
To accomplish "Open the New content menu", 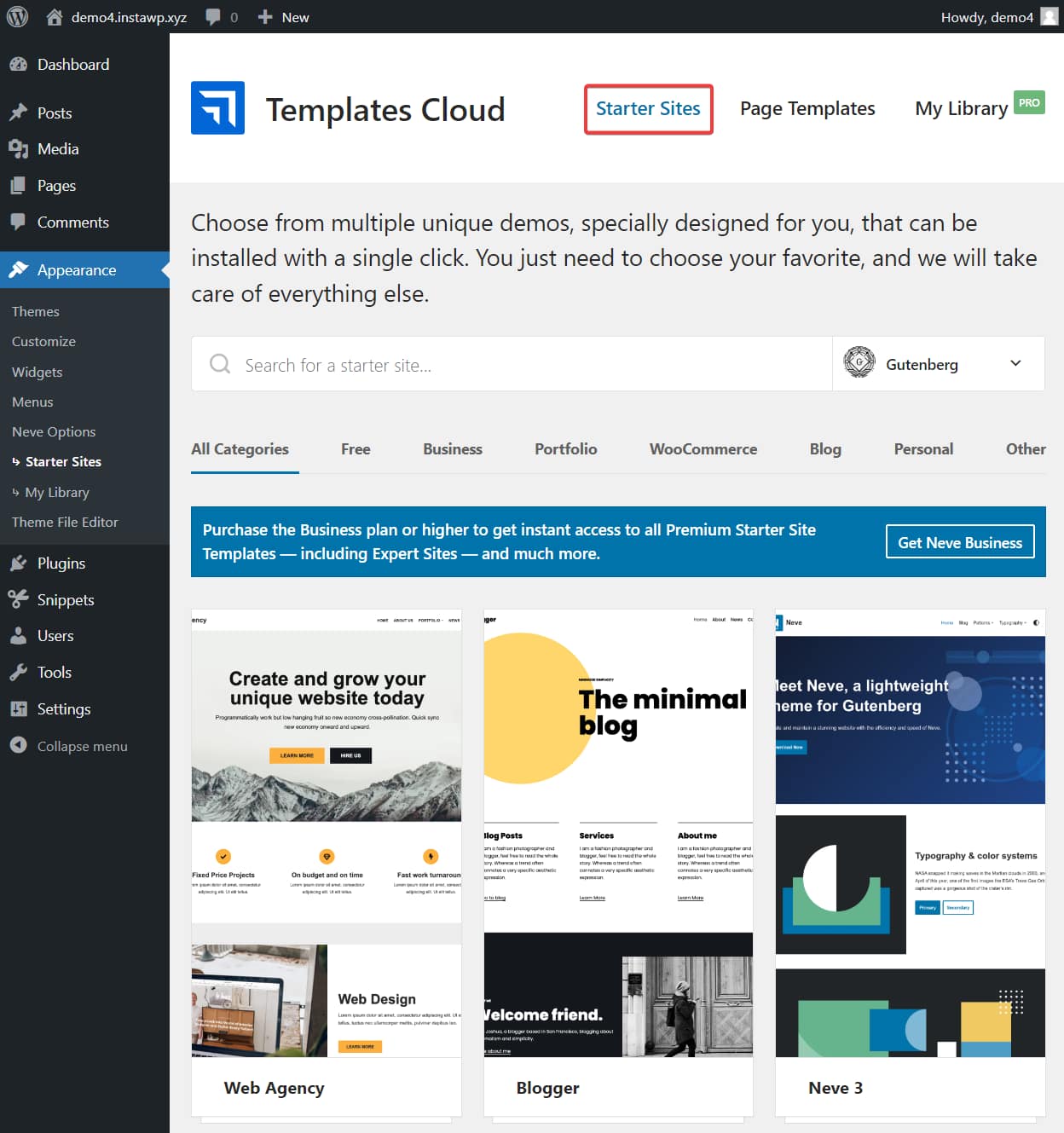I will click(284, 17).
